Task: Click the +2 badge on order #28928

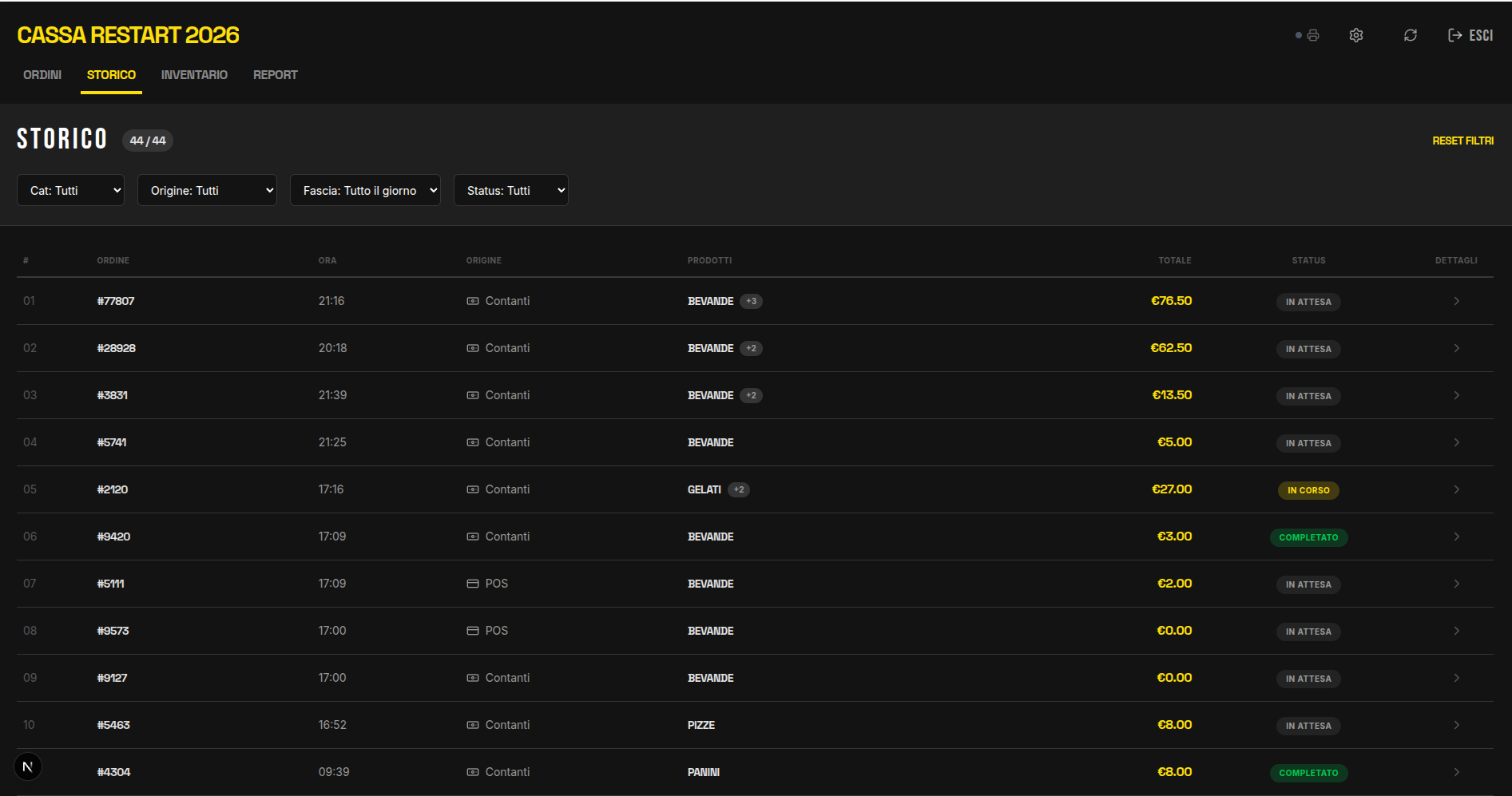Action: pos(751,348)
